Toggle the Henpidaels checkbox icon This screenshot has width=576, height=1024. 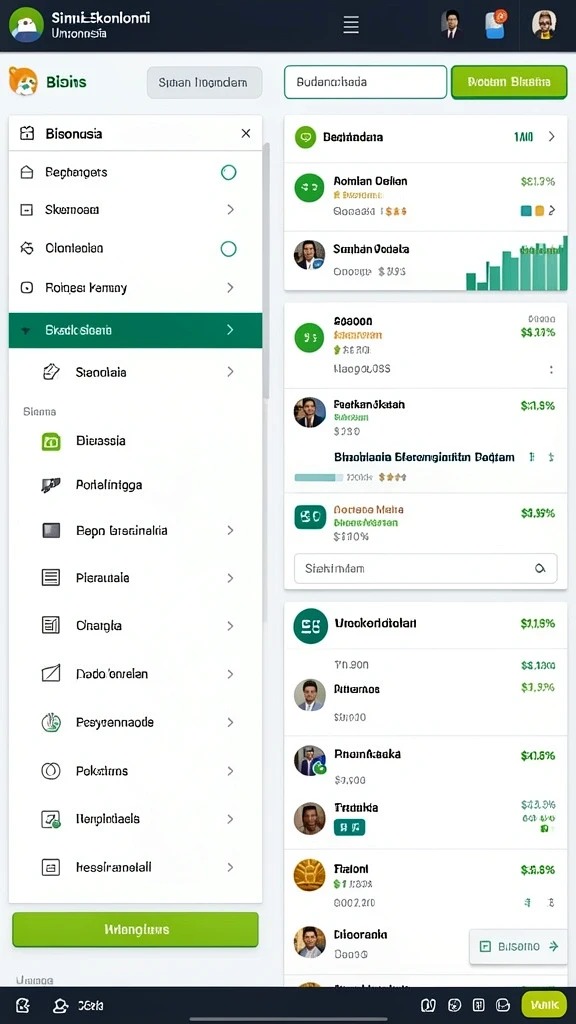point(51,819)
